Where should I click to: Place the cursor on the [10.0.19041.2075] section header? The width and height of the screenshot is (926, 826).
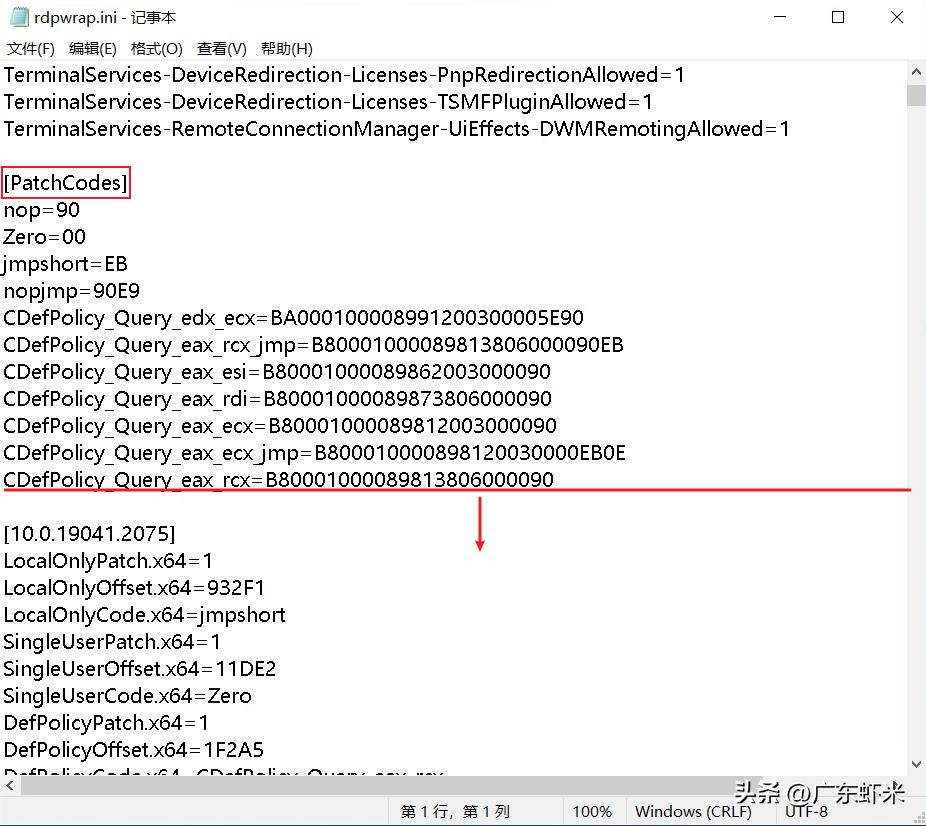pos(88,533)
